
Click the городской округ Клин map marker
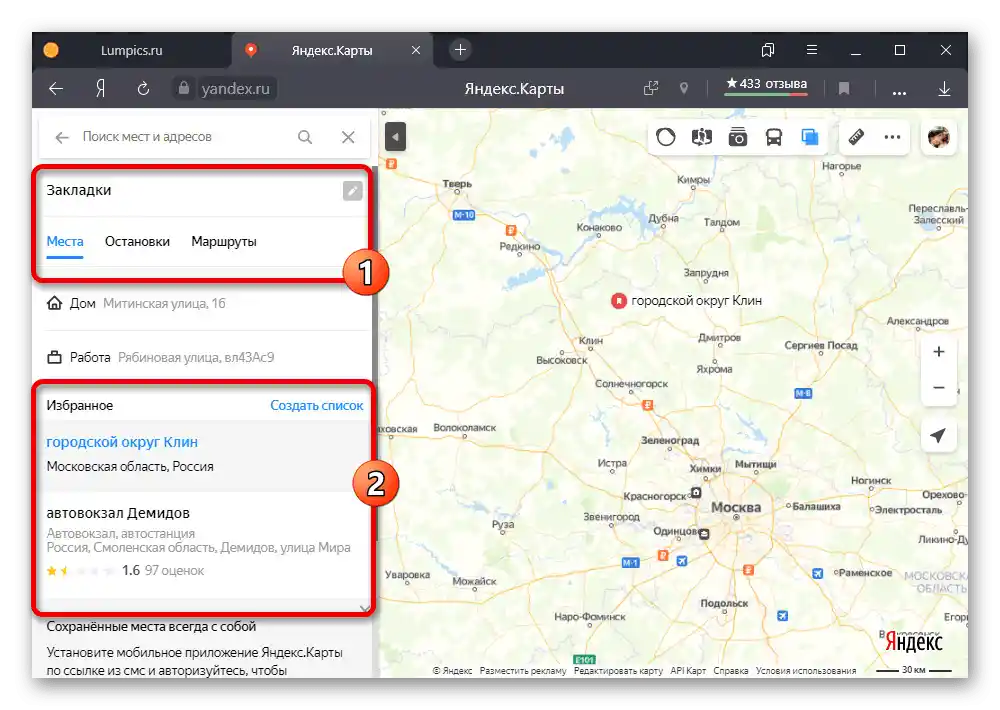tap(619, 300)
